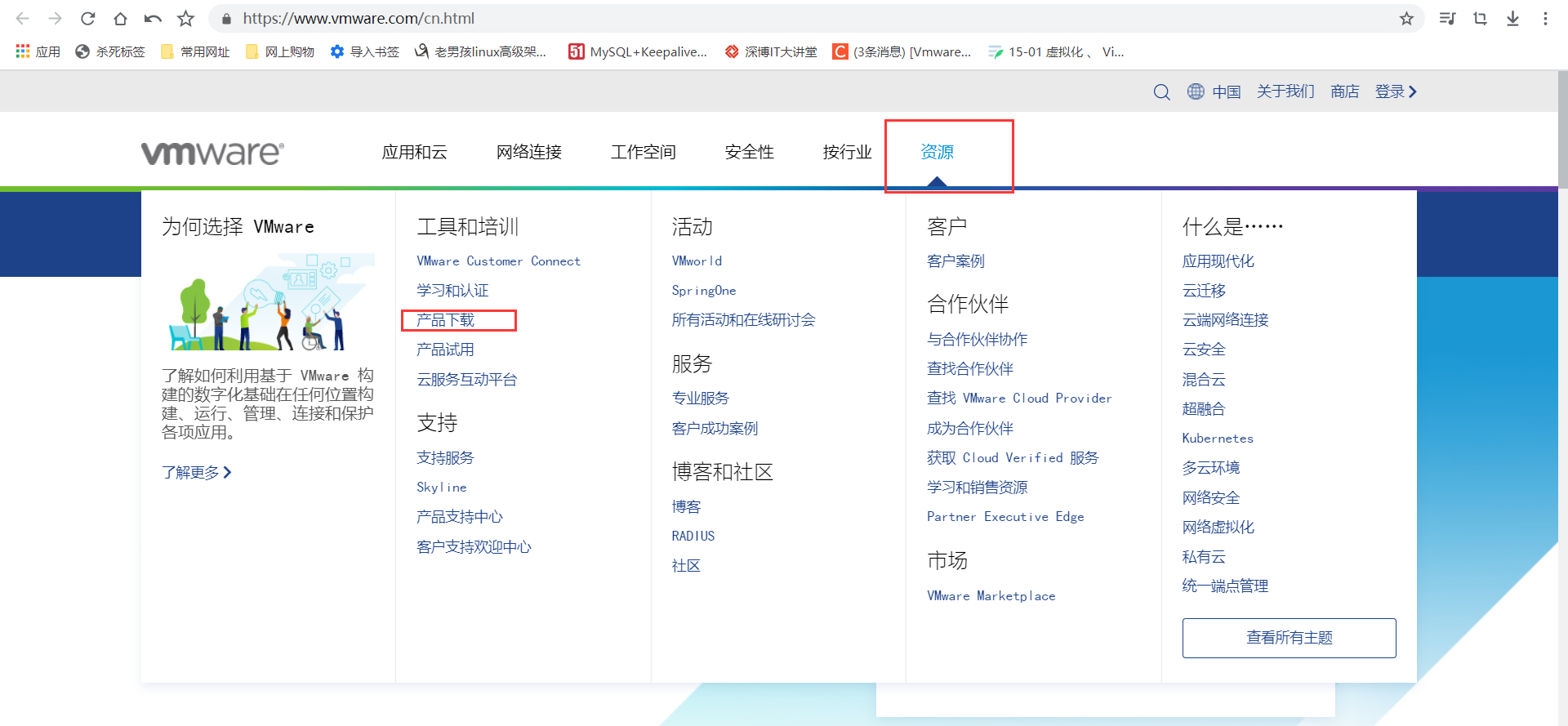Open the 中国 region selector globe
This screenshot has height=726, width=1568.
(1214, 91)
